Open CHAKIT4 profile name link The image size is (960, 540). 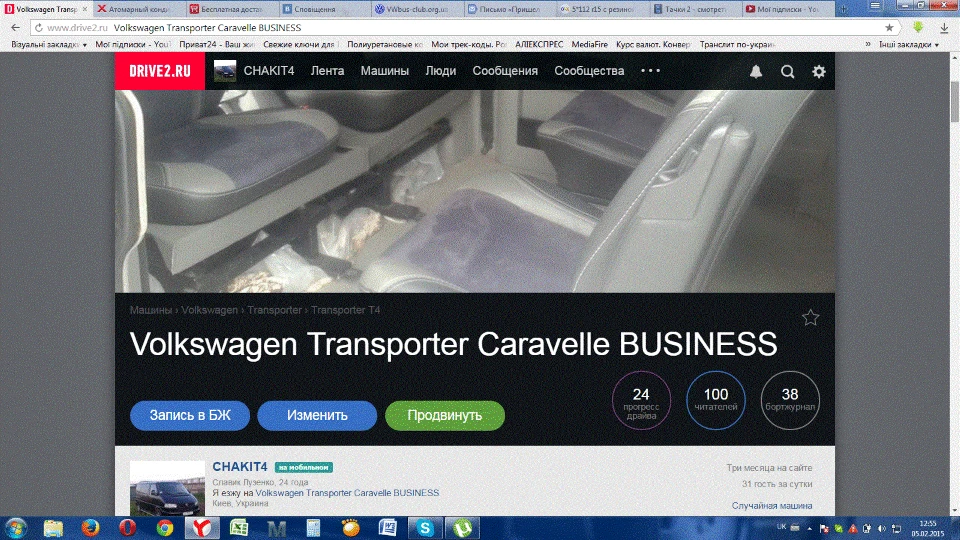pyautogui.click(x=240, y=467)
